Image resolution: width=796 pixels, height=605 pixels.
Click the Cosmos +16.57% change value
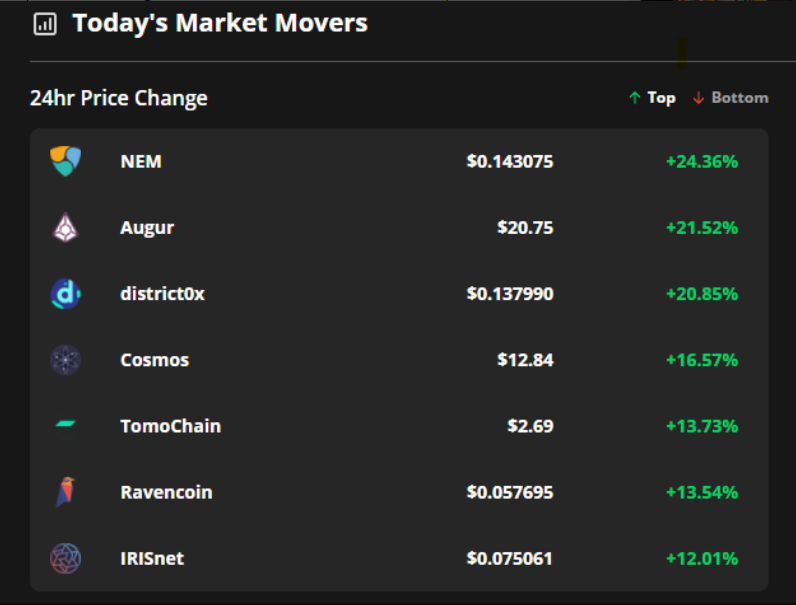pyautogui.click(x=702, y=360)
